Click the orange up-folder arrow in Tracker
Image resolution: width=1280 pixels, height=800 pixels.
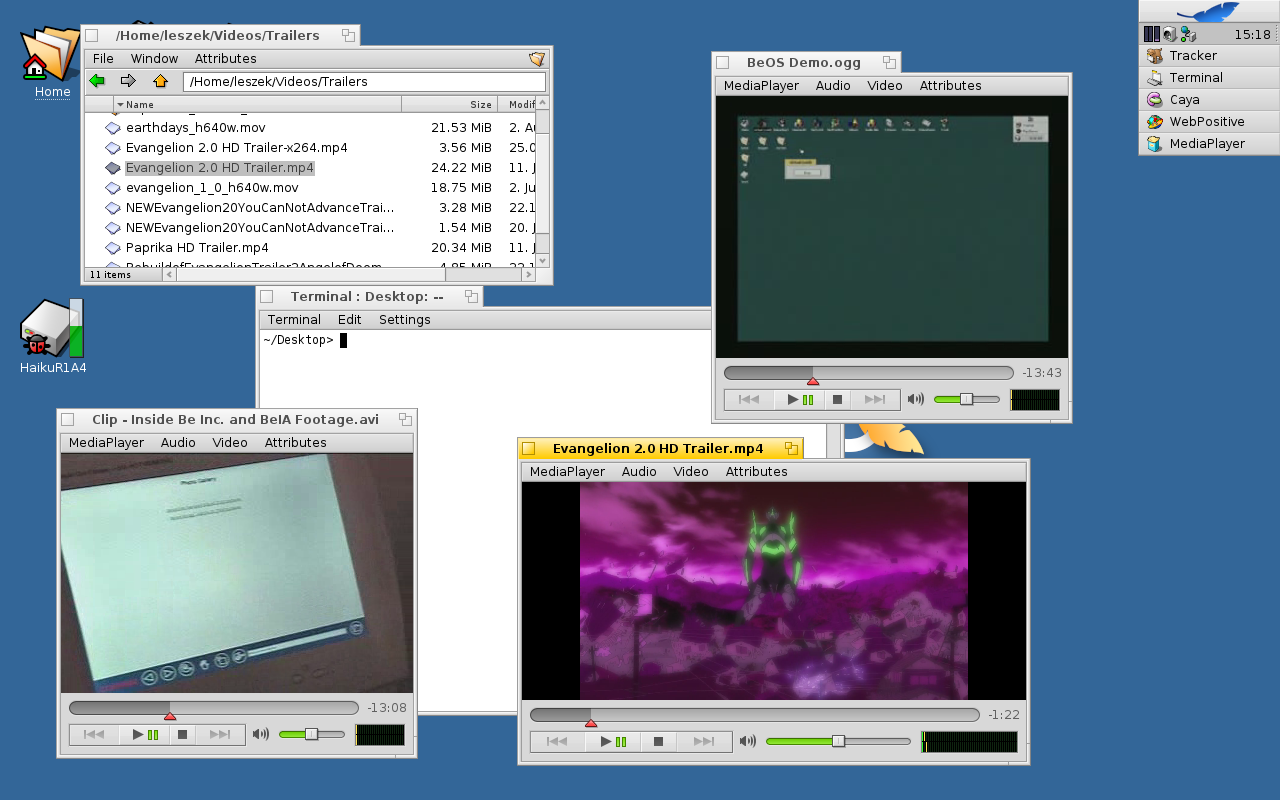pyautogui.click(x=160, y=81)
